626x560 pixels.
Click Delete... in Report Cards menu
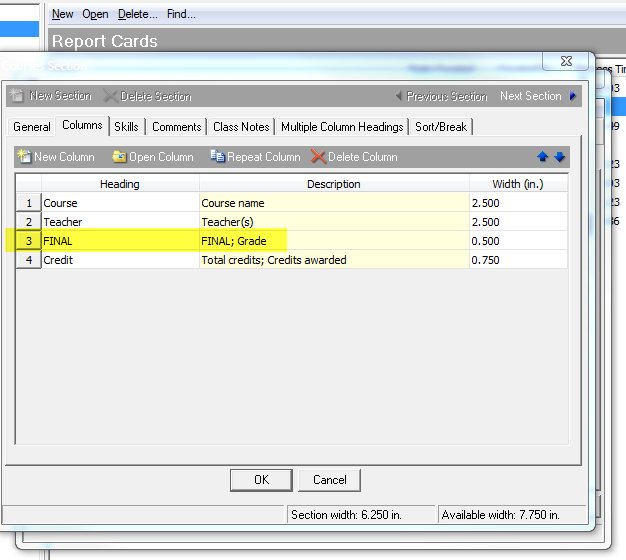[138, 14]
